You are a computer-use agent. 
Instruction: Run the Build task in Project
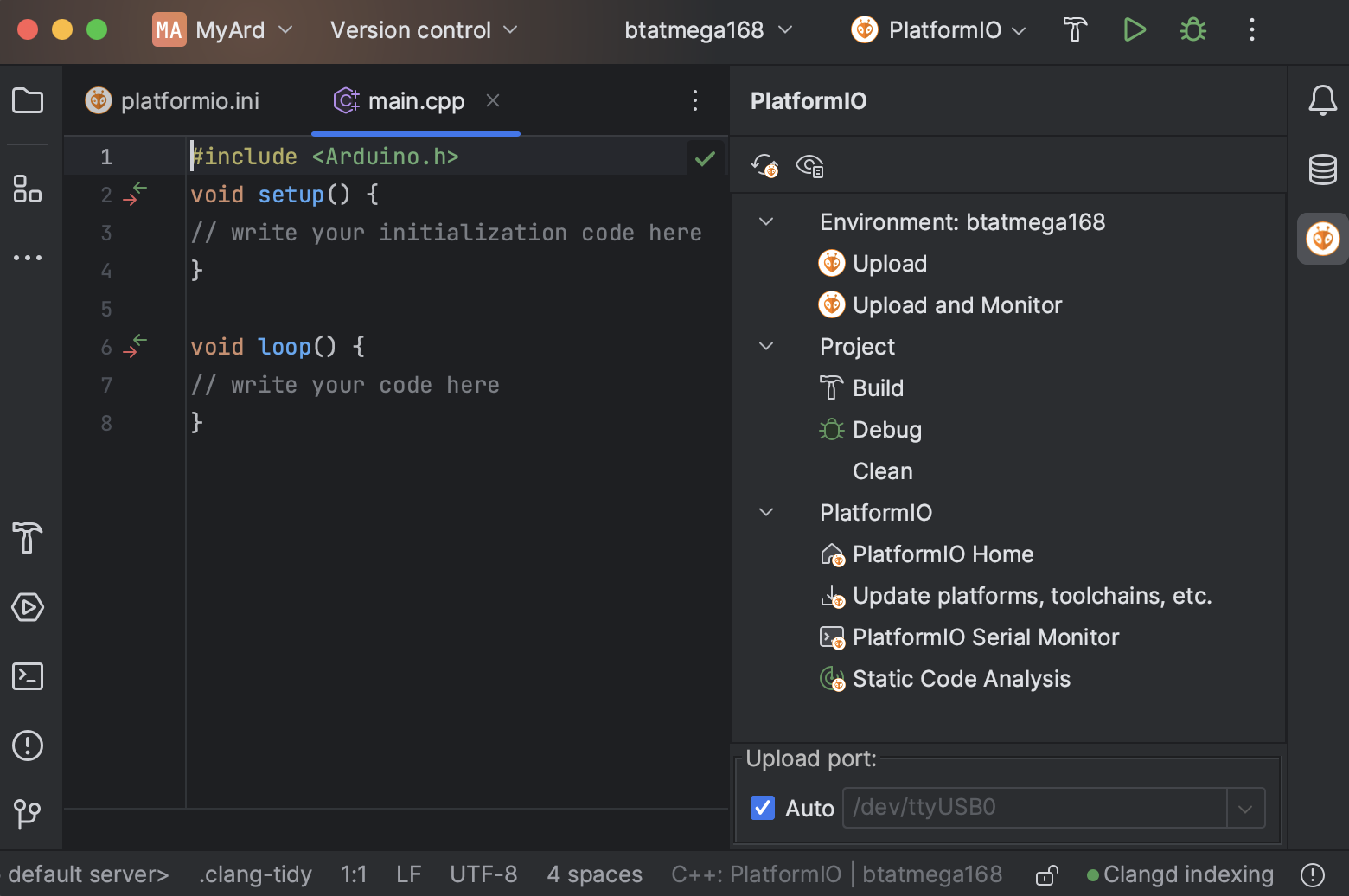coord(861,387)
